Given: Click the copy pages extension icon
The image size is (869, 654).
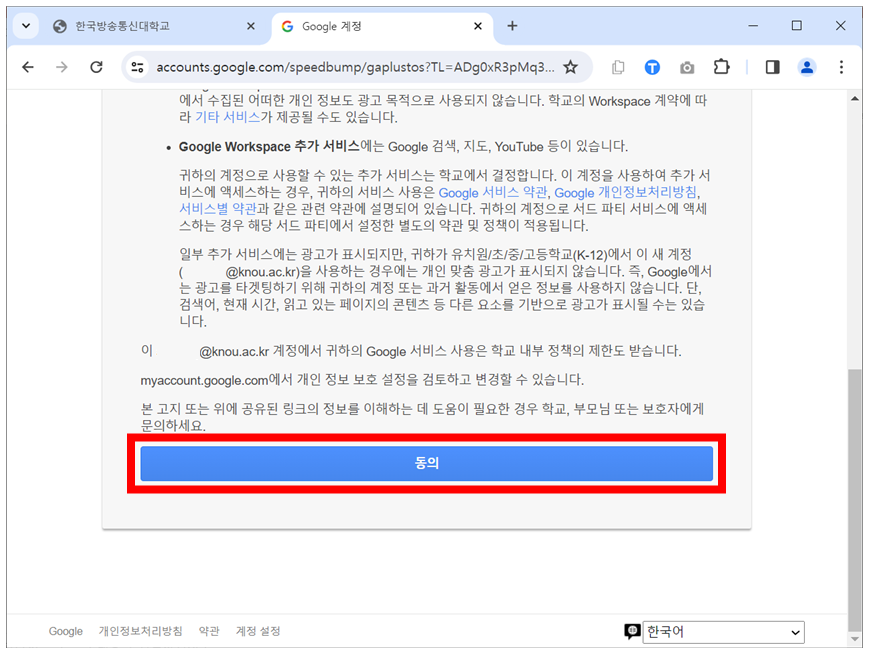Looking at the screenshot, I should pos(618,67).
